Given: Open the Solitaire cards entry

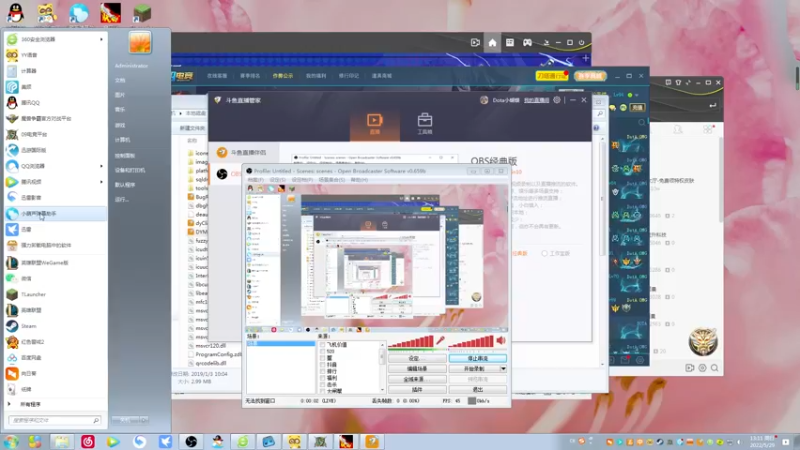Looking at the screenshot, I should 54,389.
